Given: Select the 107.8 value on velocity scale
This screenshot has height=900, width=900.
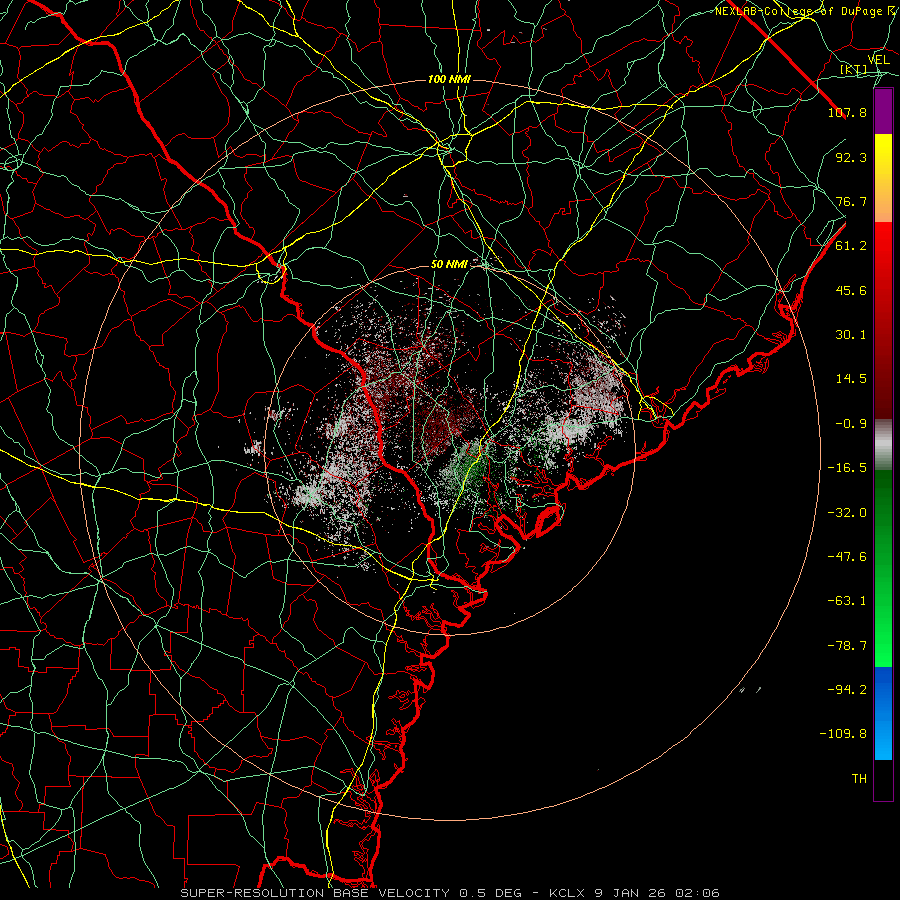Looking at the screenshot, I should pyautogui.click(x=847, y=112).
